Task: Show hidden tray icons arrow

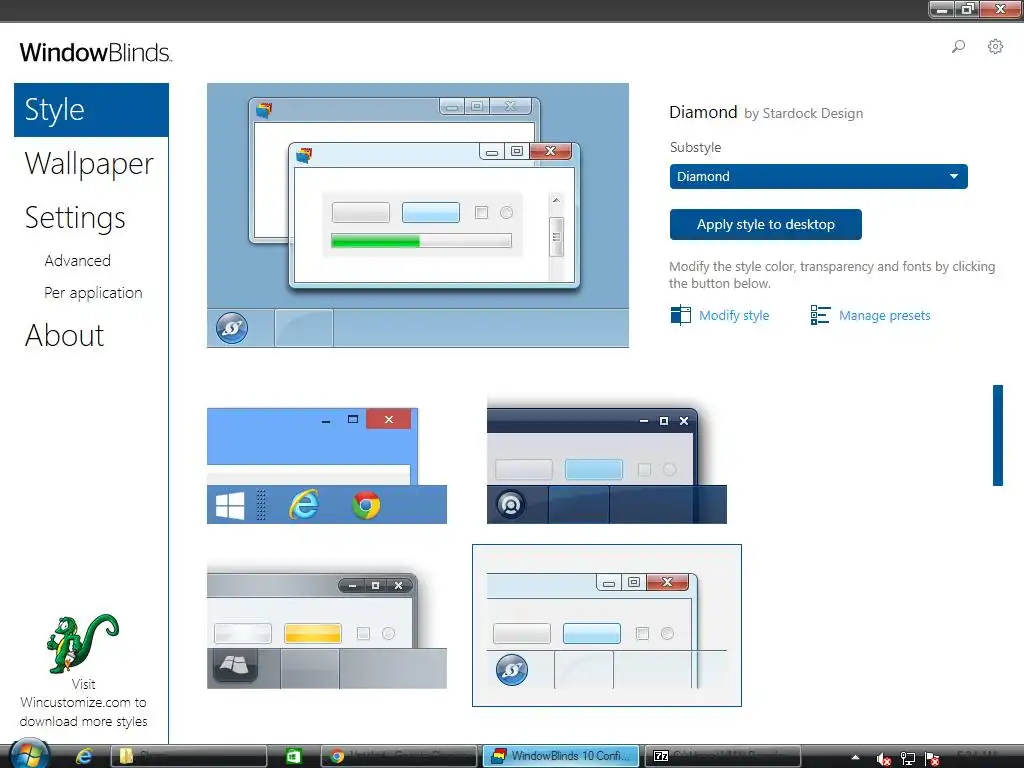Action: tap(855, 758)
